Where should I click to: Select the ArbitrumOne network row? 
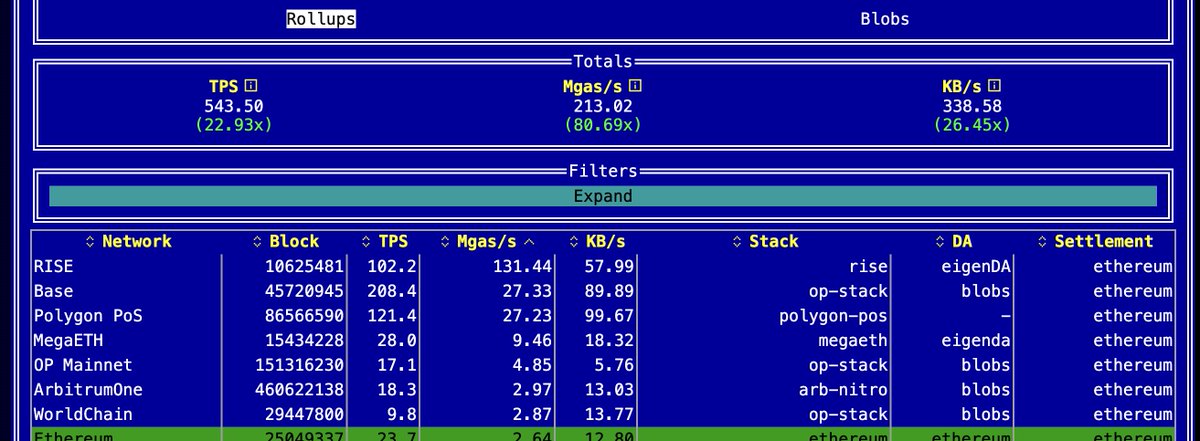click(602, 389)
